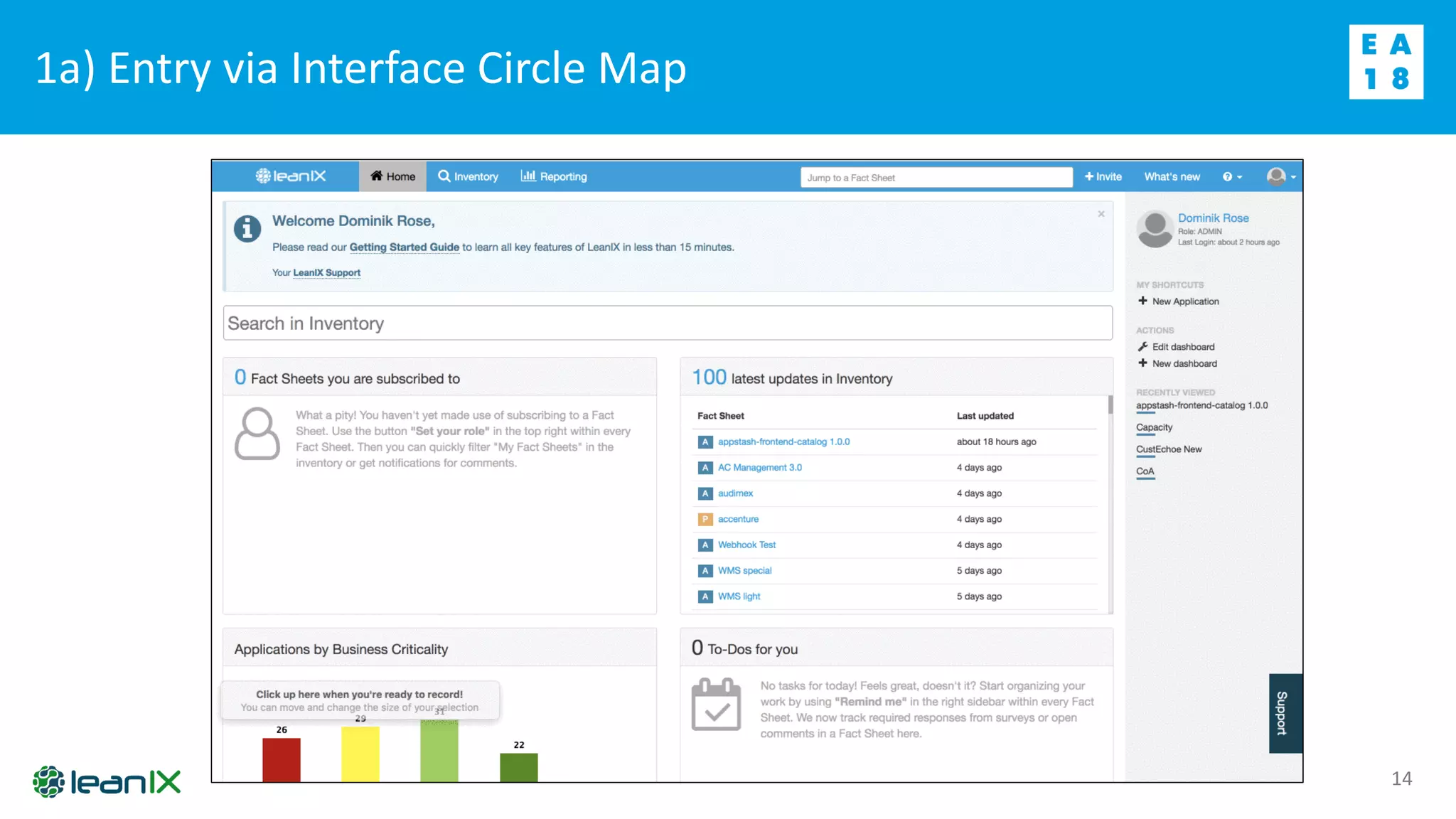Open Webhook Test fact sheet
The width and height of the screenshot is (1456, 819).
pyautogui.click(x=746, y=545)
